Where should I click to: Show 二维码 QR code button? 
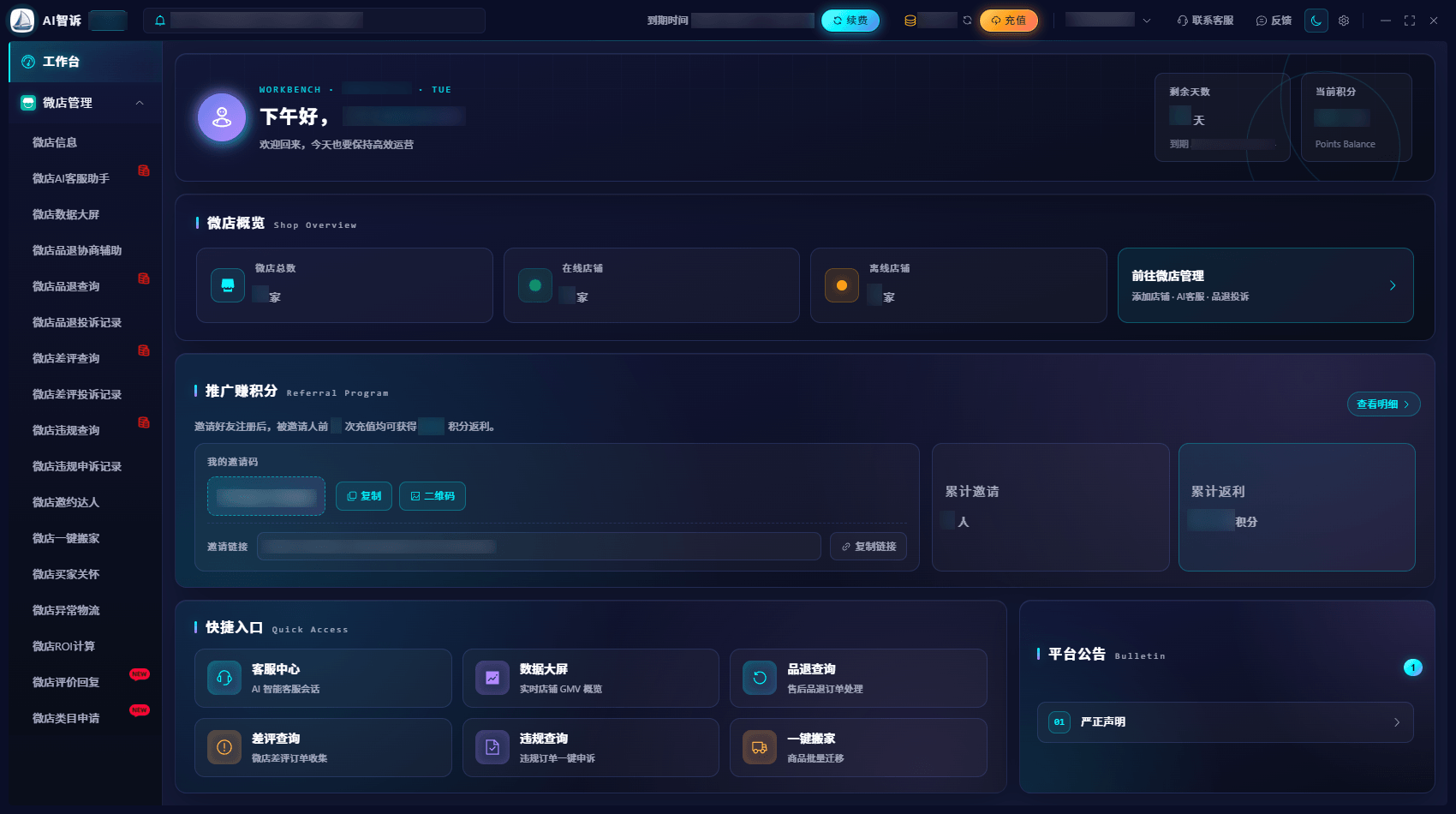tap(433, 496)
